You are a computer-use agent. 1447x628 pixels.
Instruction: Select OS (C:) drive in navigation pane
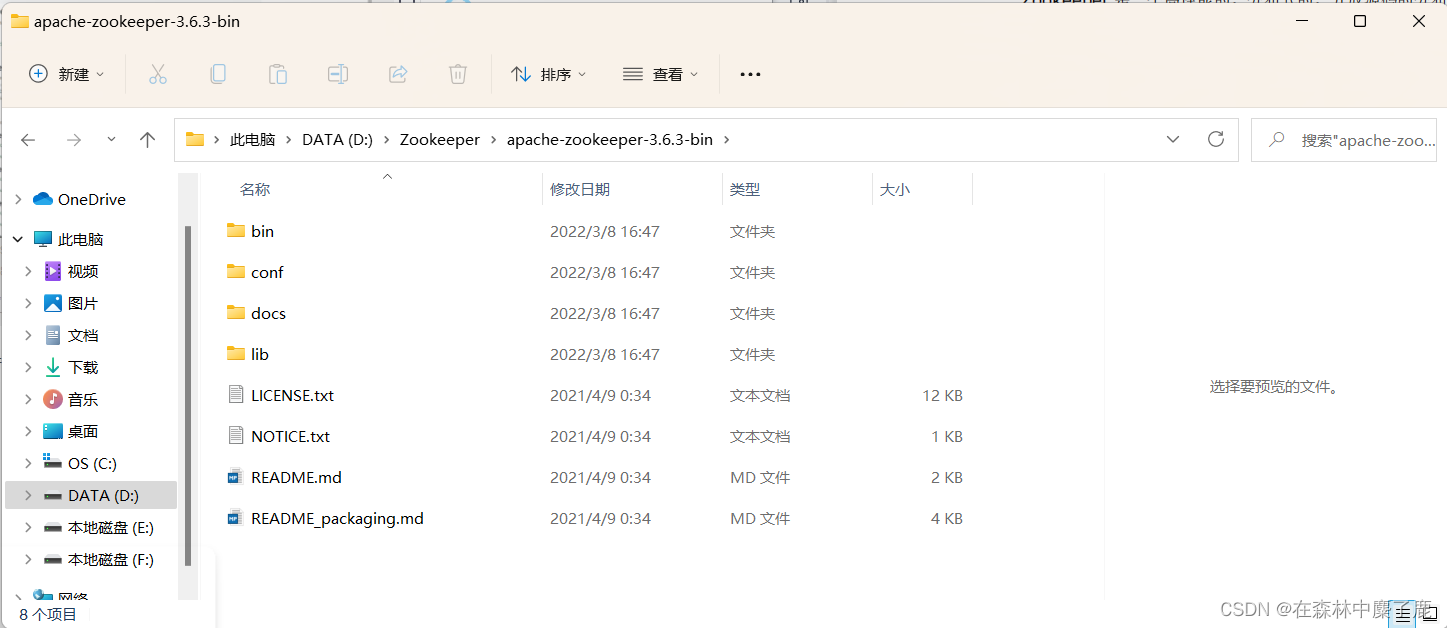pos(92,463)
